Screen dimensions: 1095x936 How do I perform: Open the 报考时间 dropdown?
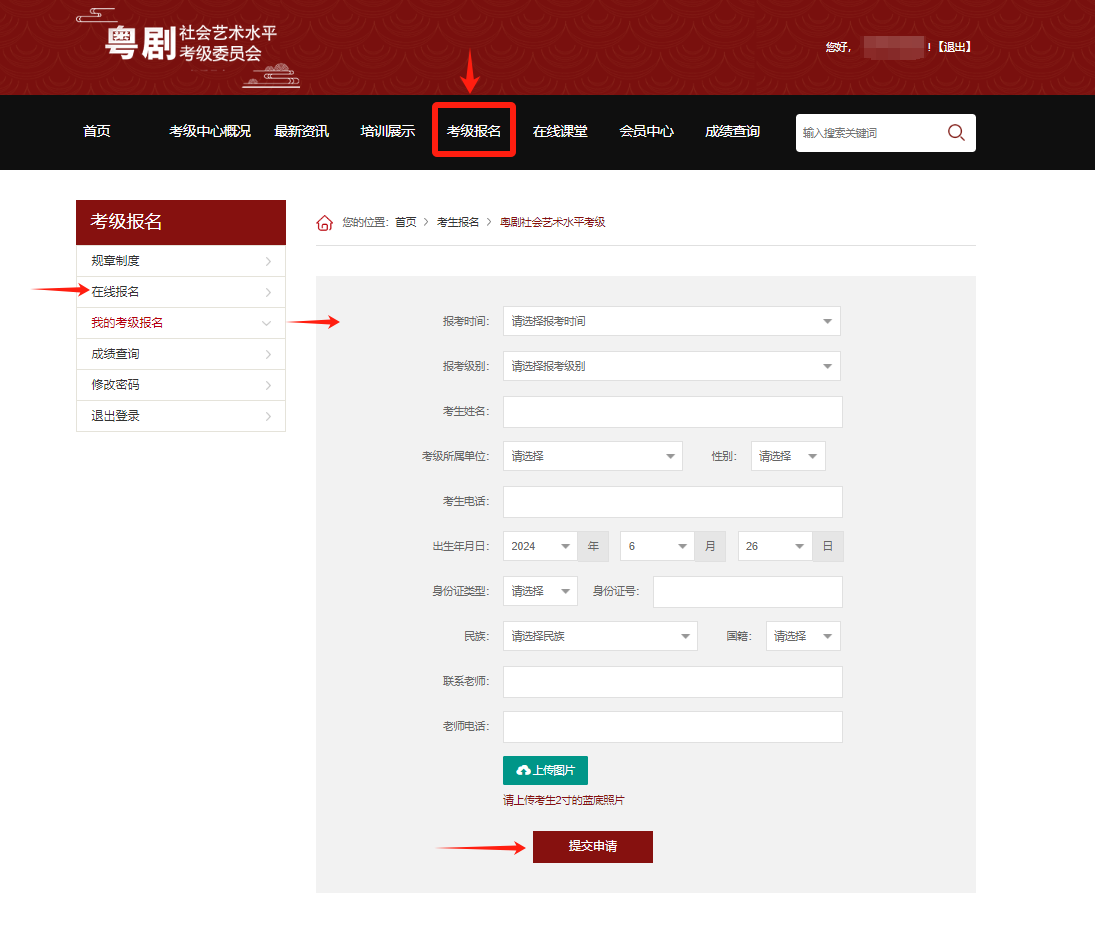671,321
